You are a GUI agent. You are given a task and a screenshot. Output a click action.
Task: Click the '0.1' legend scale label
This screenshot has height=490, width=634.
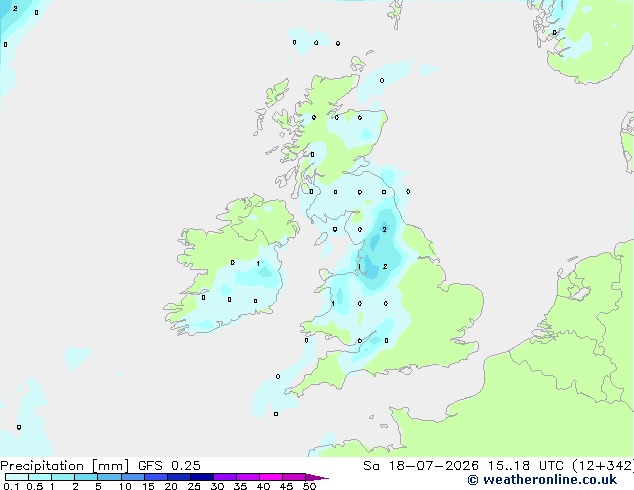point(11,486)
